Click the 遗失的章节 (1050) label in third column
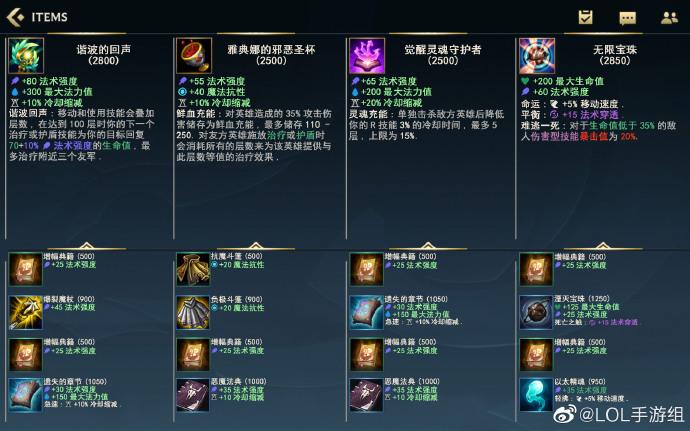Image resolution: width=690 pixels, height=431 pixels. (x=416, y=299)
